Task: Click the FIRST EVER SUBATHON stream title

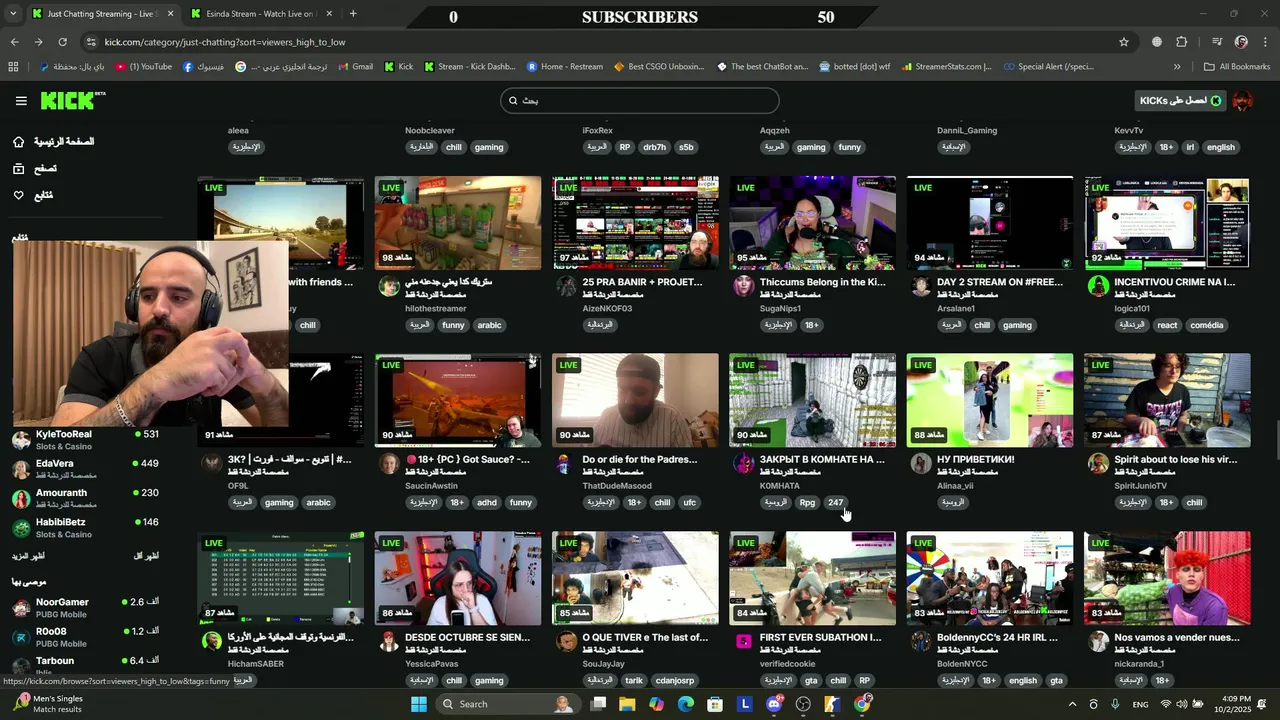Action: 821,637
